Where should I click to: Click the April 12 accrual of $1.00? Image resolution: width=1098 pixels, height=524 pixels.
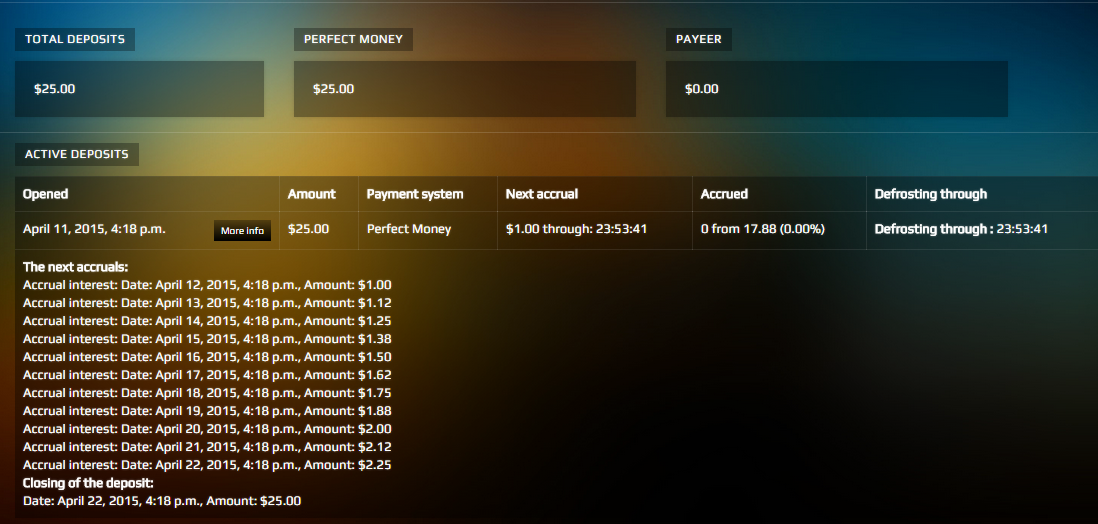point(207,285)
